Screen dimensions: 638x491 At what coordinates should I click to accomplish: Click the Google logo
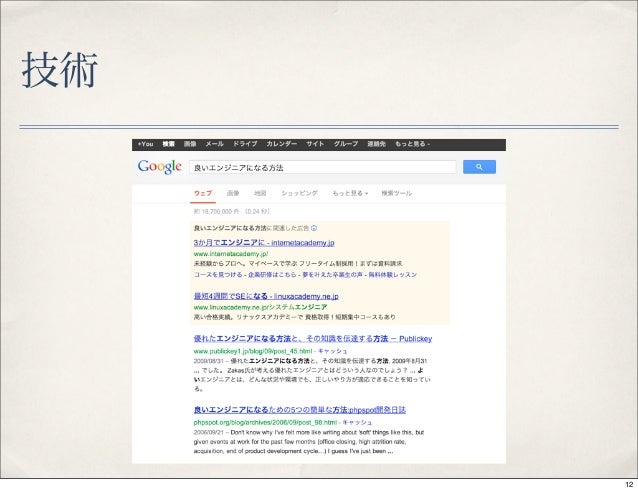click(x=160, y=166)
